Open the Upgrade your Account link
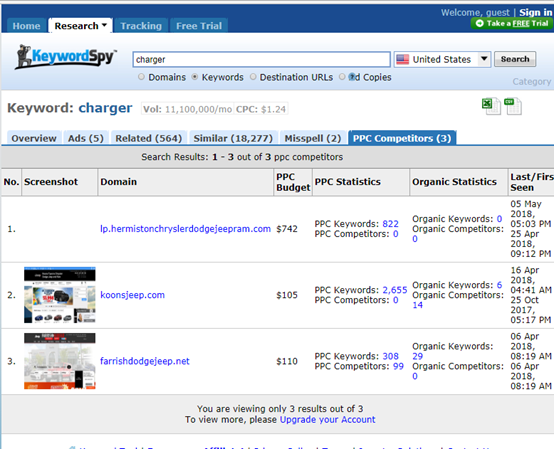 coord(328,419)
